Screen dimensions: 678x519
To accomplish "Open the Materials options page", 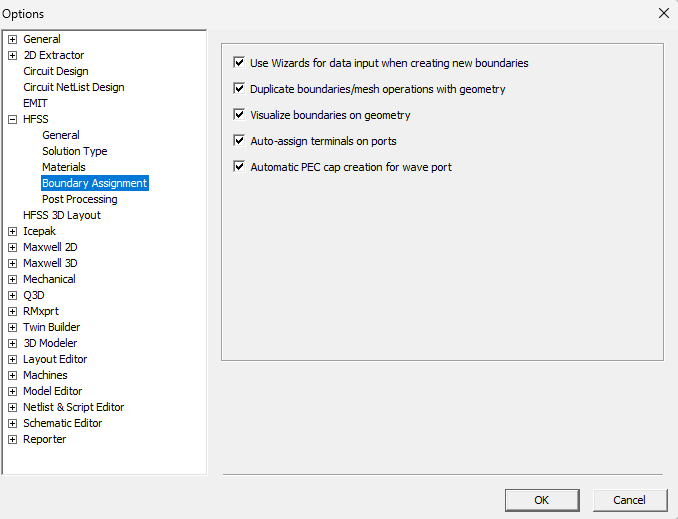I will click(63, 167).
